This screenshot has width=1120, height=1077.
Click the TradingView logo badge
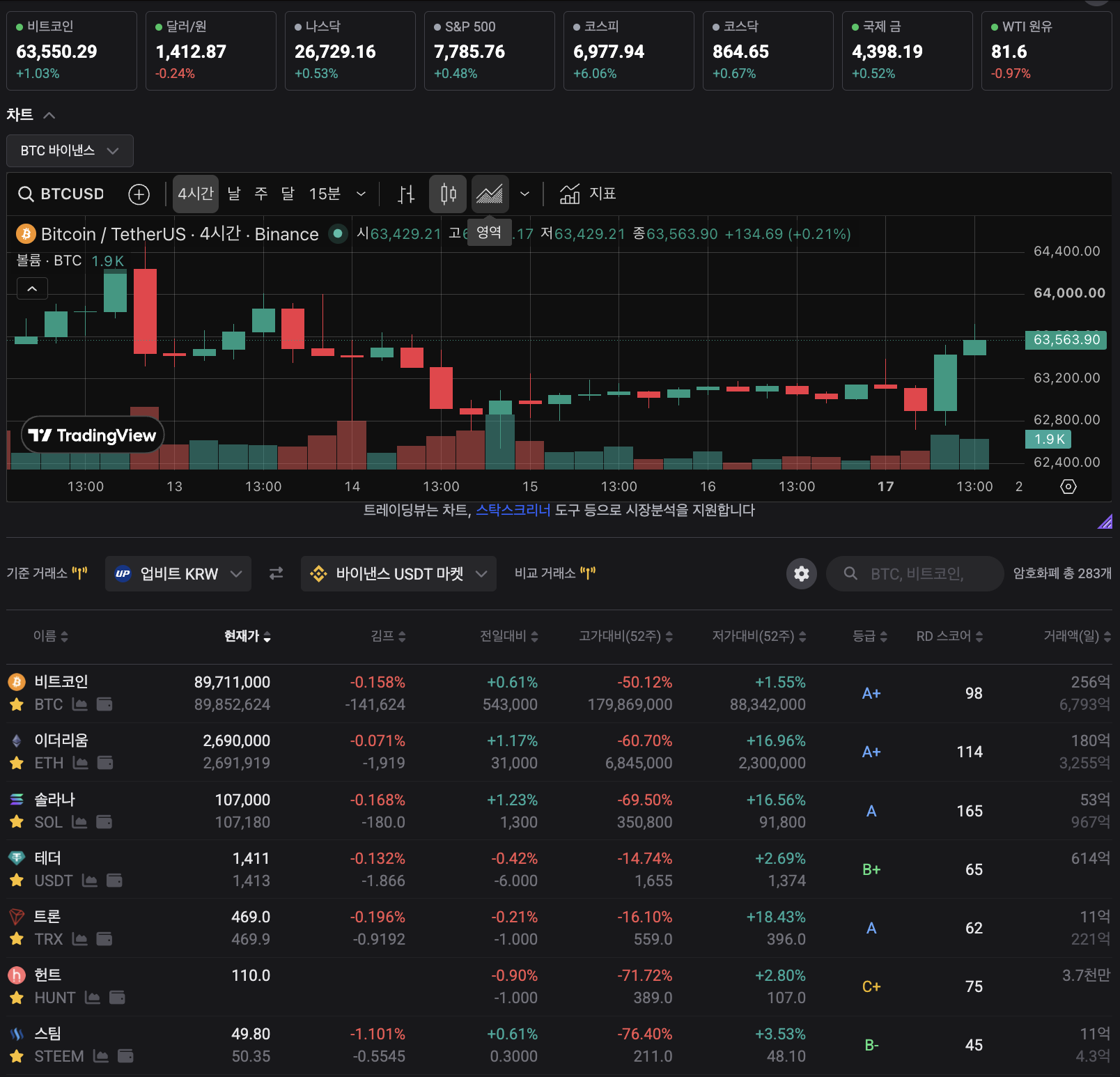(x=93, y=435)
